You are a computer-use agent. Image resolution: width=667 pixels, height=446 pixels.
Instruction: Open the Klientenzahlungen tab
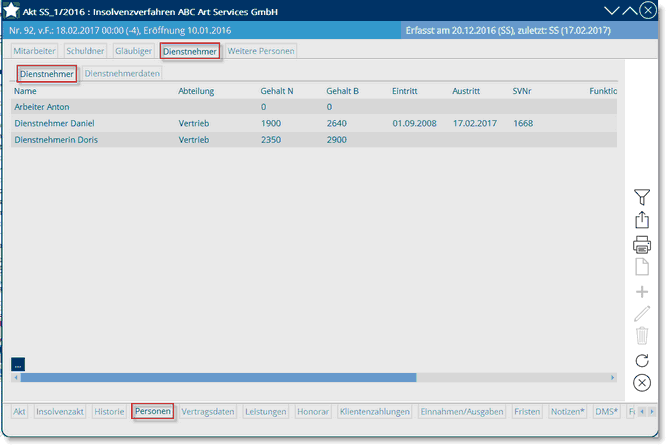[x=375, y=412]
